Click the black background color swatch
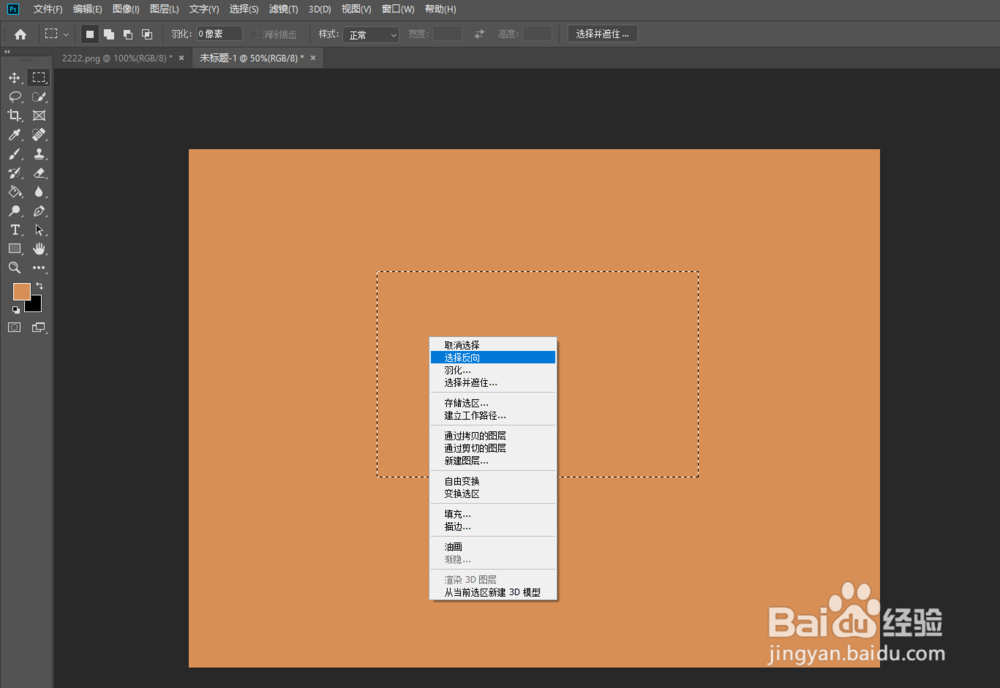This screenshot has width=1000, height=688. 36,307
